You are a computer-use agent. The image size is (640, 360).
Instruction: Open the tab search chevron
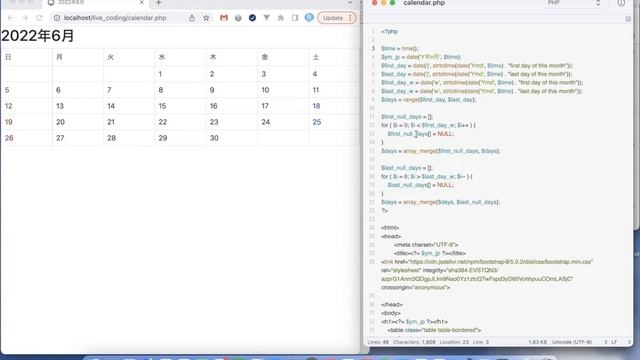[x=350, y=3]
